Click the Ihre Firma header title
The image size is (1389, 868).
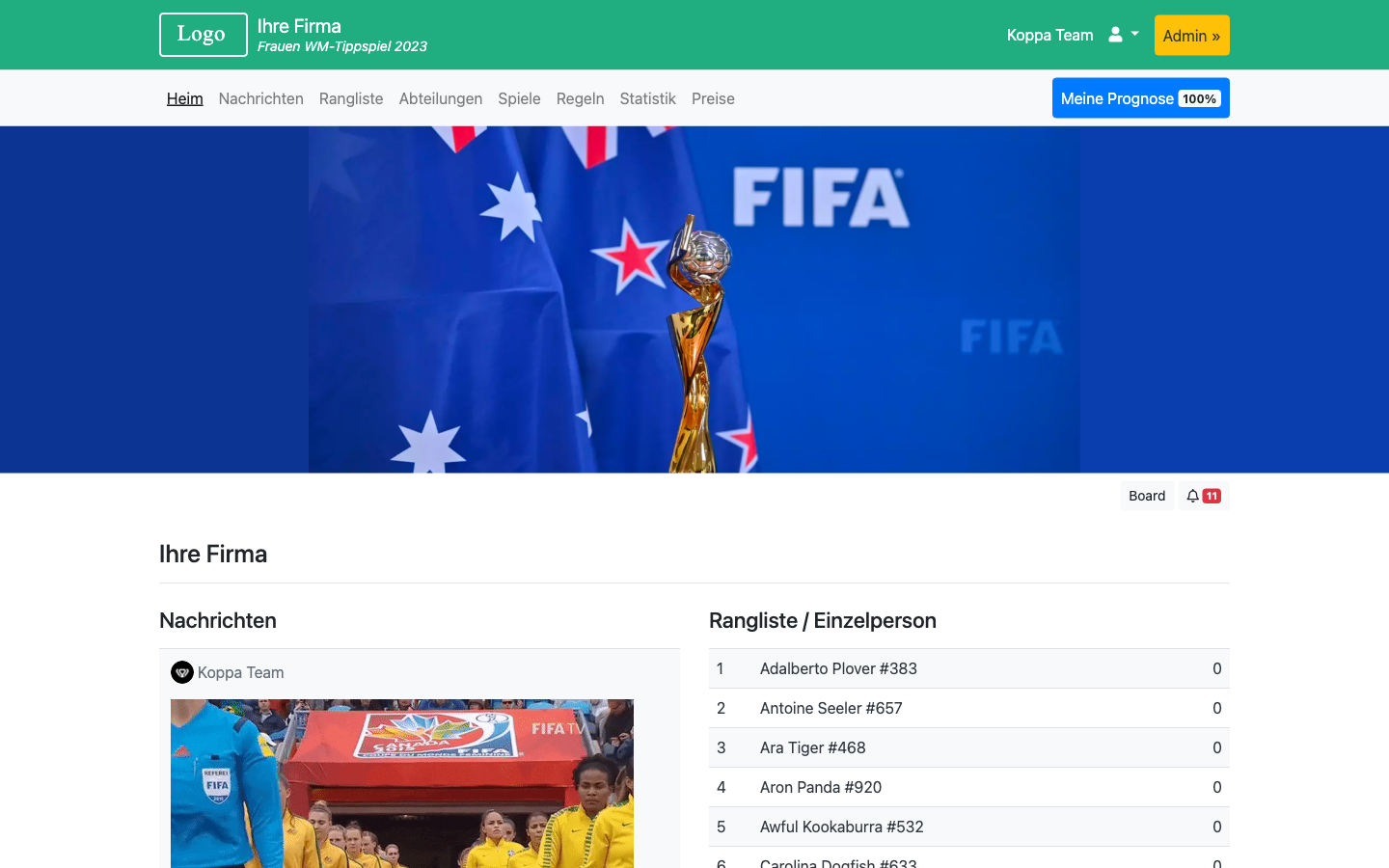pyautogui.click(x=299, y=26)
